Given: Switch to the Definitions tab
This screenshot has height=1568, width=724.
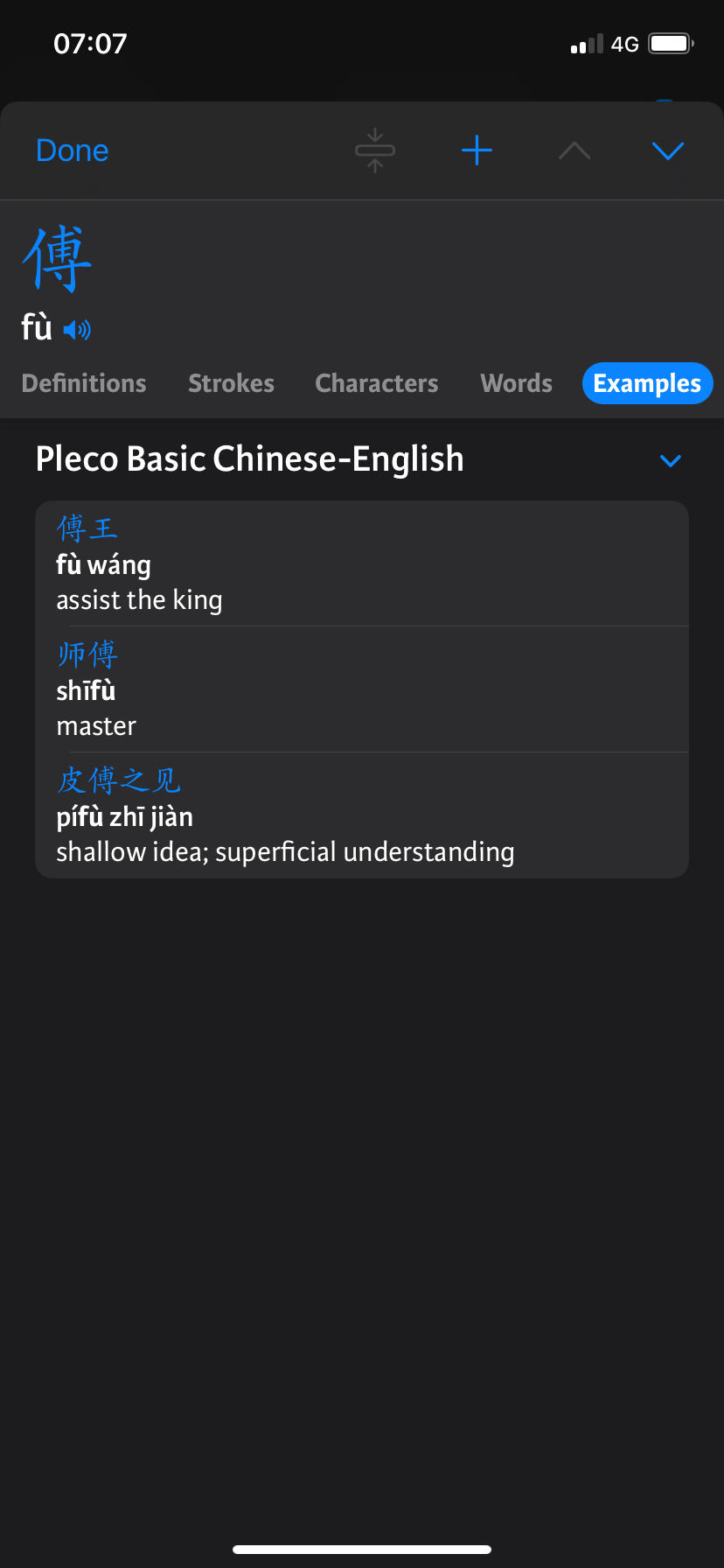Looking at the screenshot, I should click(84, 383).
